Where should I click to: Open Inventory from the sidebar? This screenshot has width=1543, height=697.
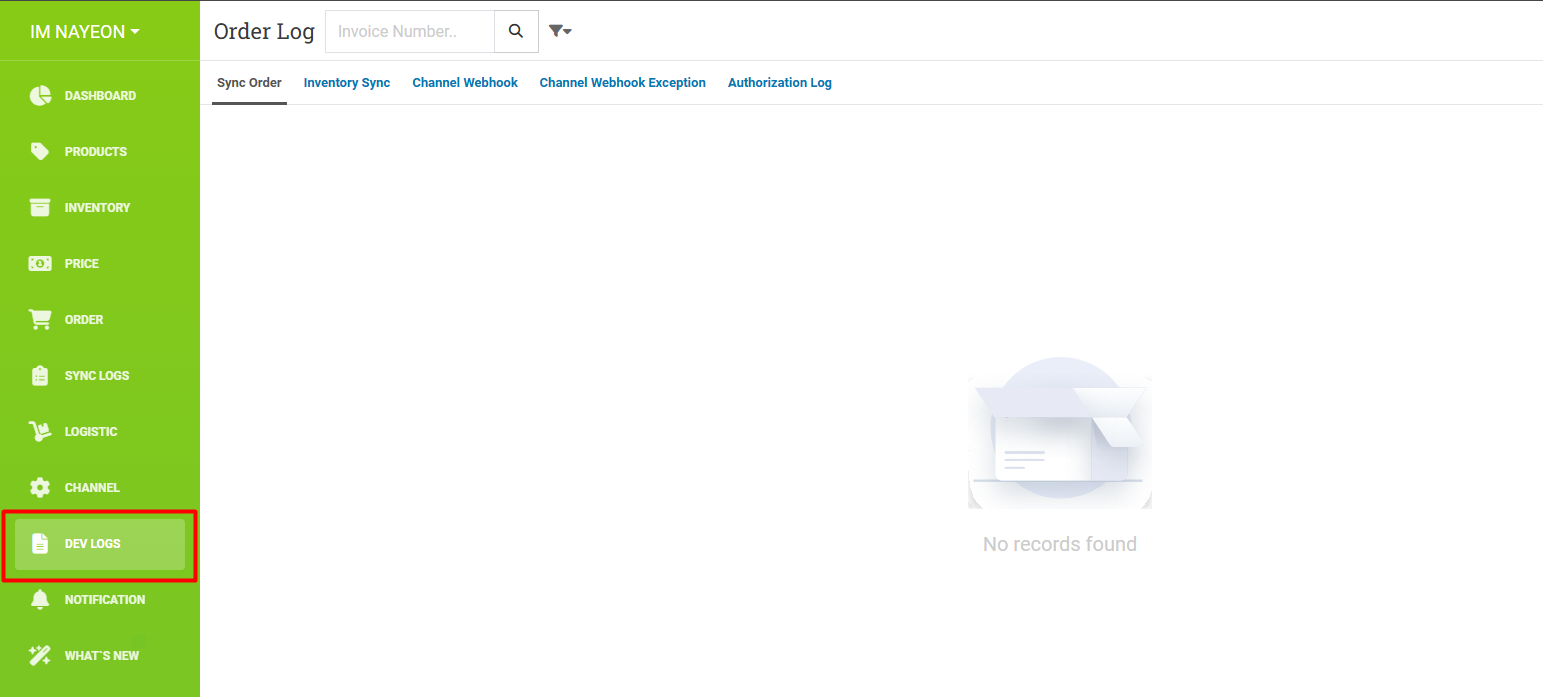pyautogui.click(x=100, y=208)
